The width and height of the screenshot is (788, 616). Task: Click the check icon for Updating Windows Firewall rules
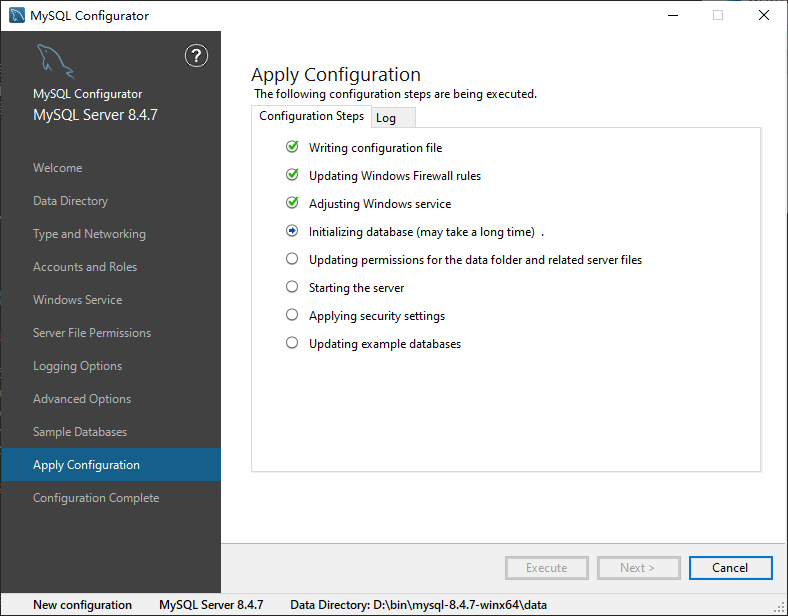[292, 175]
